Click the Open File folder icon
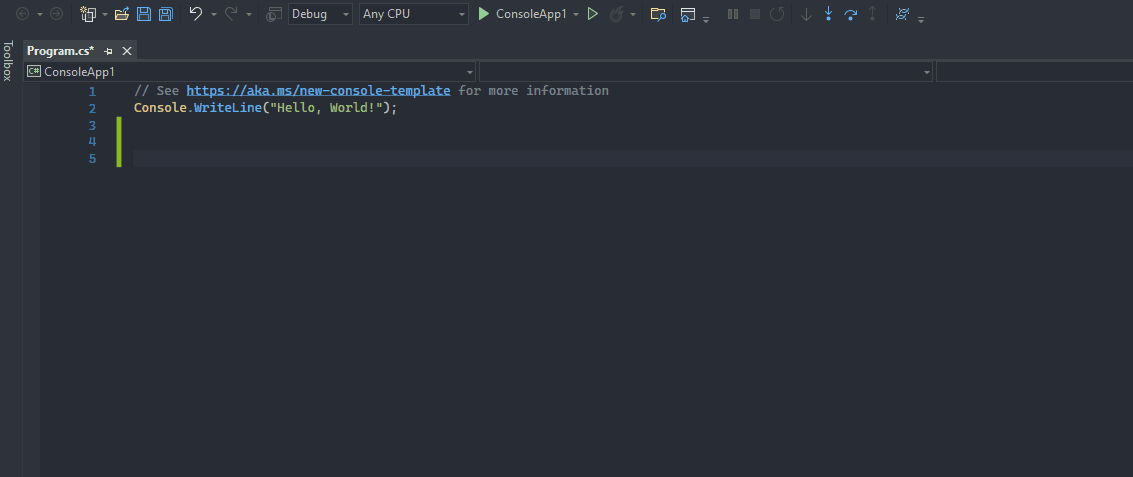1133x477 pixels. [122, 14]
